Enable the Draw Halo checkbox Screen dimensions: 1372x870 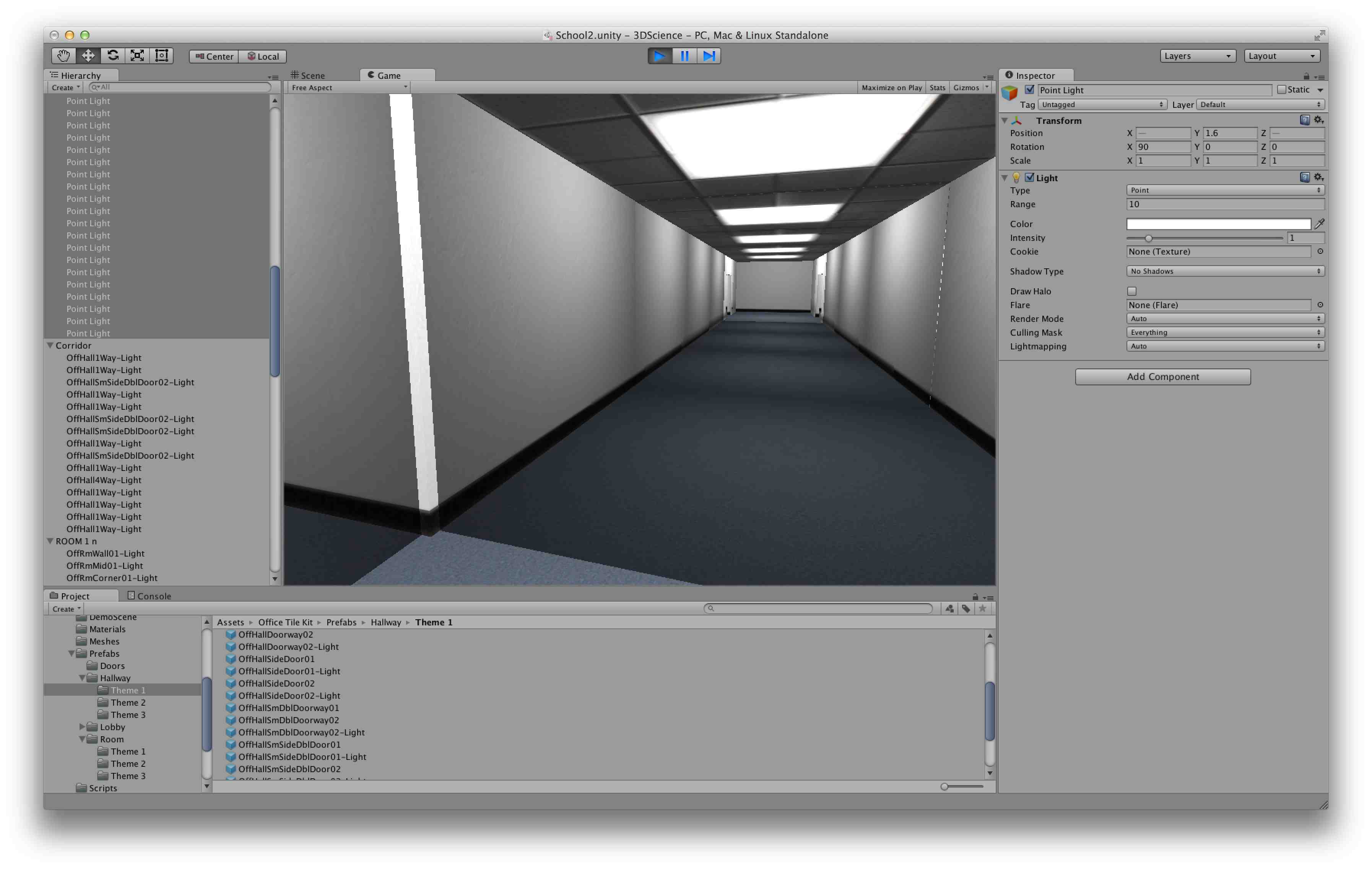[x=1131, y=291]
